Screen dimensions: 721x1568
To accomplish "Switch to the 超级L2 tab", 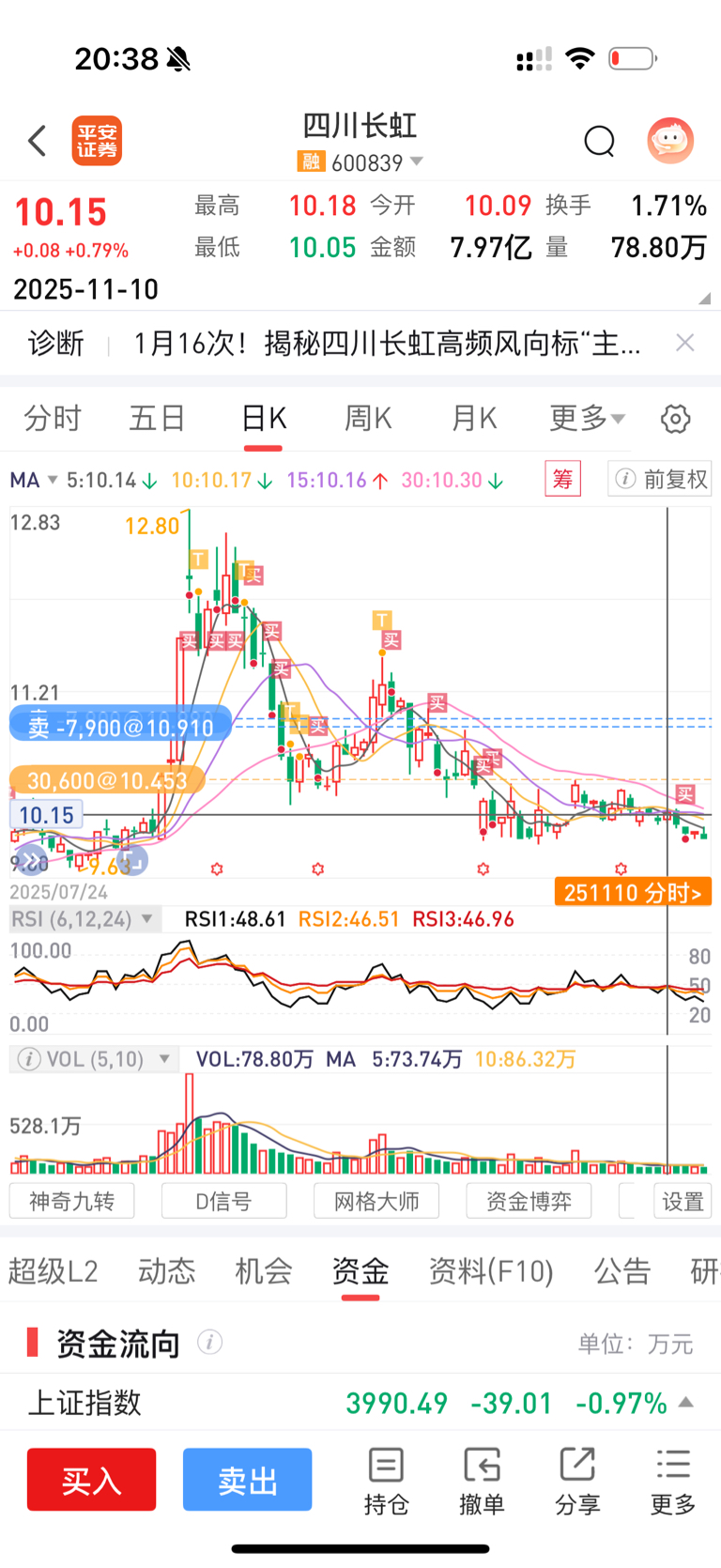I will click(54, 1271).
